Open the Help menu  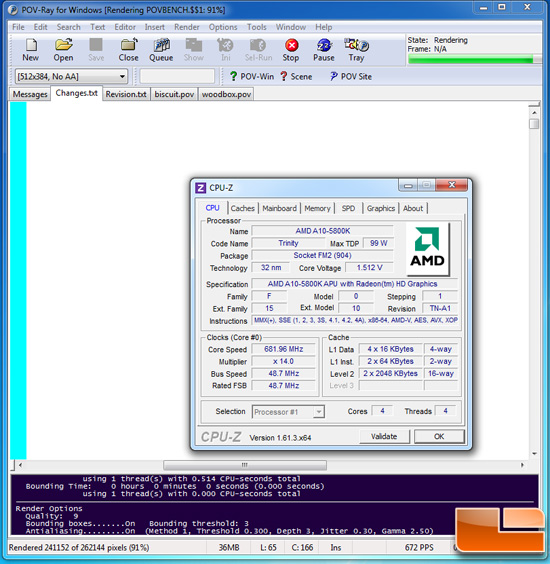(x=324, y=27)
